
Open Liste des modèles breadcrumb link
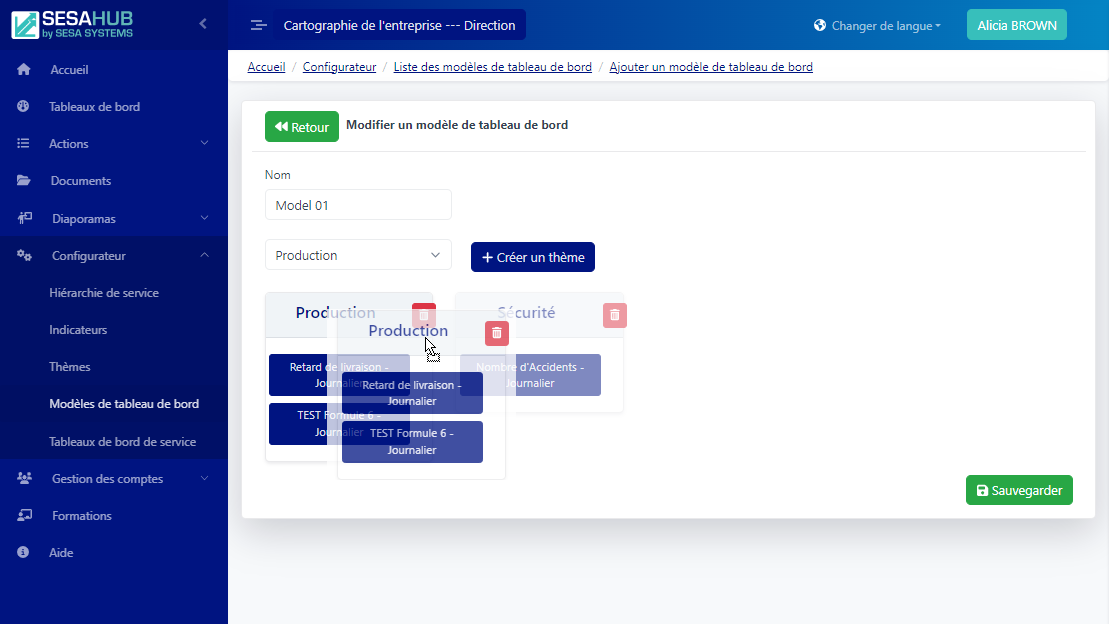pos(492,67)
